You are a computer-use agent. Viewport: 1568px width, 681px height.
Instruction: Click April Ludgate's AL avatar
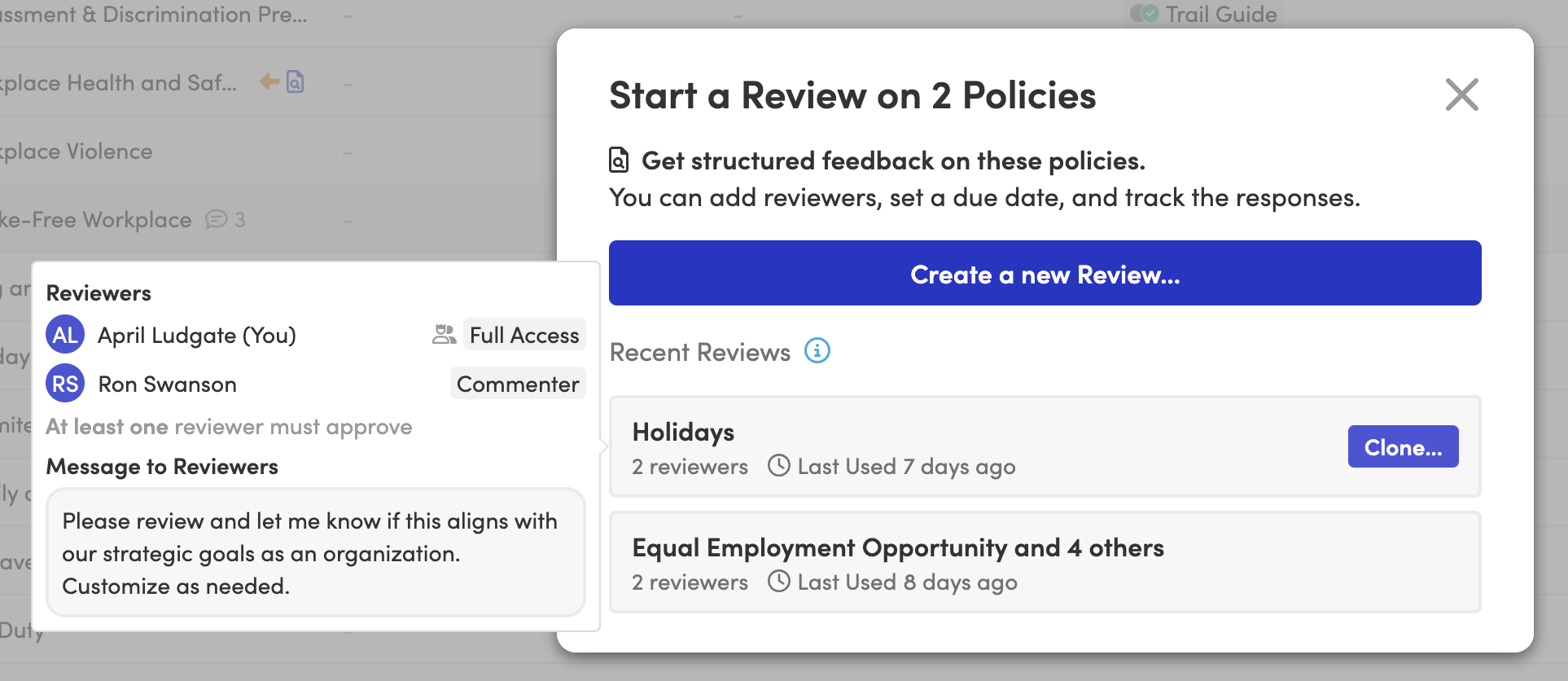point(65,335)
